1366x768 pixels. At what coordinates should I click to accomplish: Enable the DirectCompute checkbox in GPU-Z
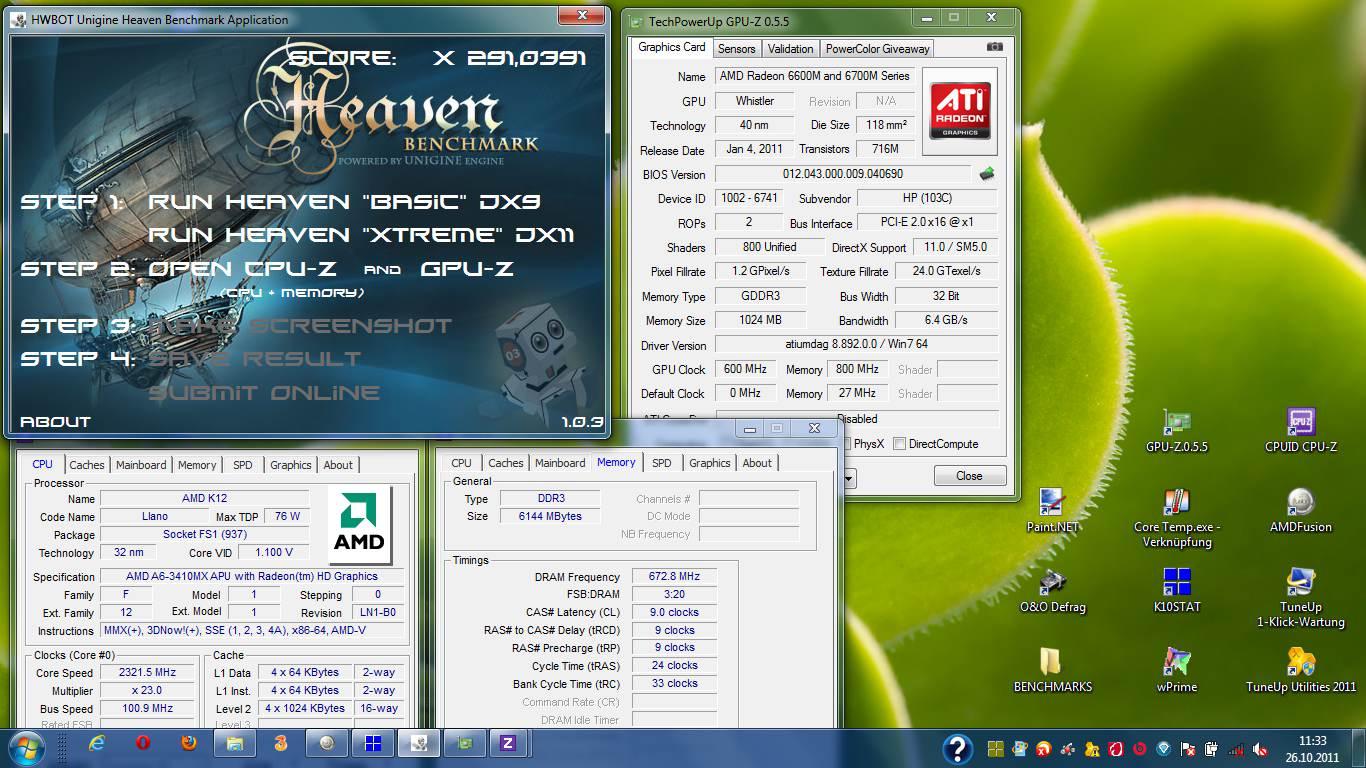tap(900, 444)
